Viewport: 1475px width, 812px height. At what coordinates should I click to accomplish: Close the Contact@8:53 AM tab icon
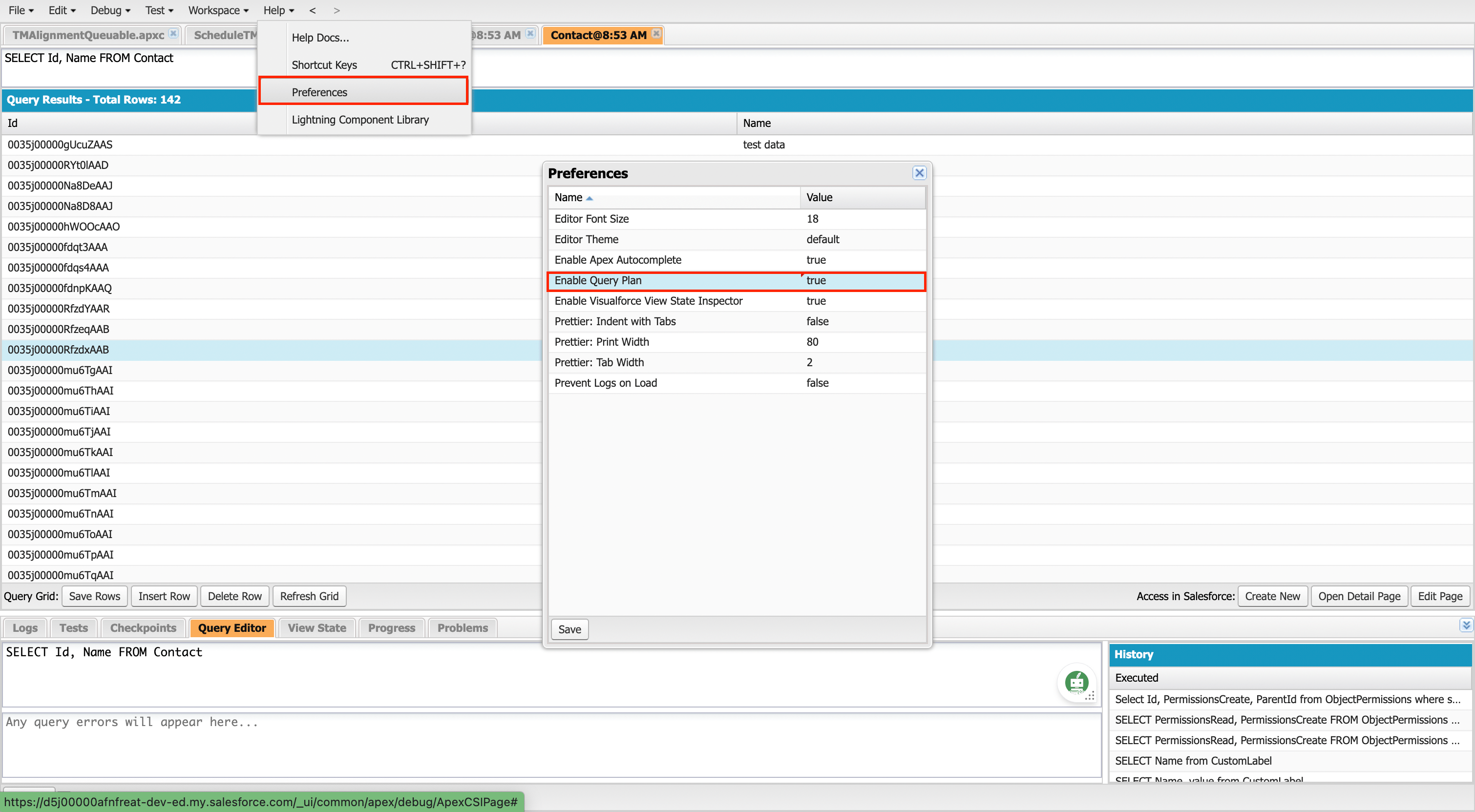[x=656, y=34]
